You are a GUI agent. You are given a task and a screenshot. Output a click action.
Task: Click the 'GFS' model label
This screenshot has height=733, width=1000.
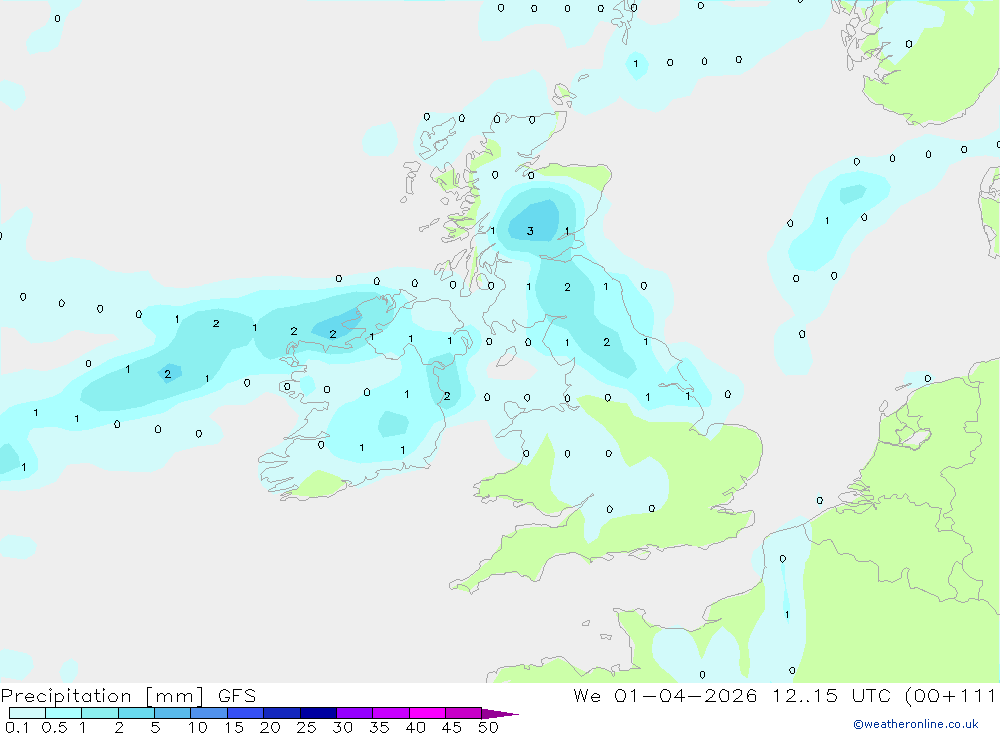(x=237, y=696)
